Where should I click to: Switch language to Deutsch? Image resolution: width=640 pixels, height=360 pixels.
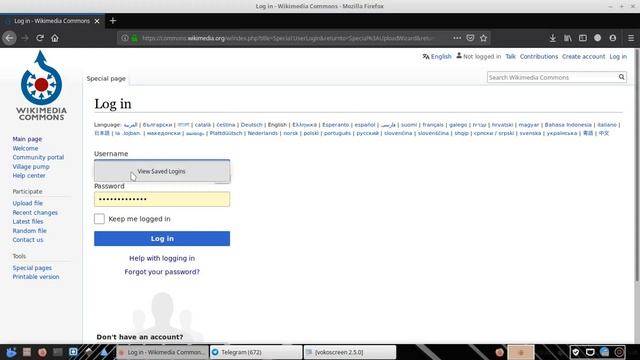(251, 124)
